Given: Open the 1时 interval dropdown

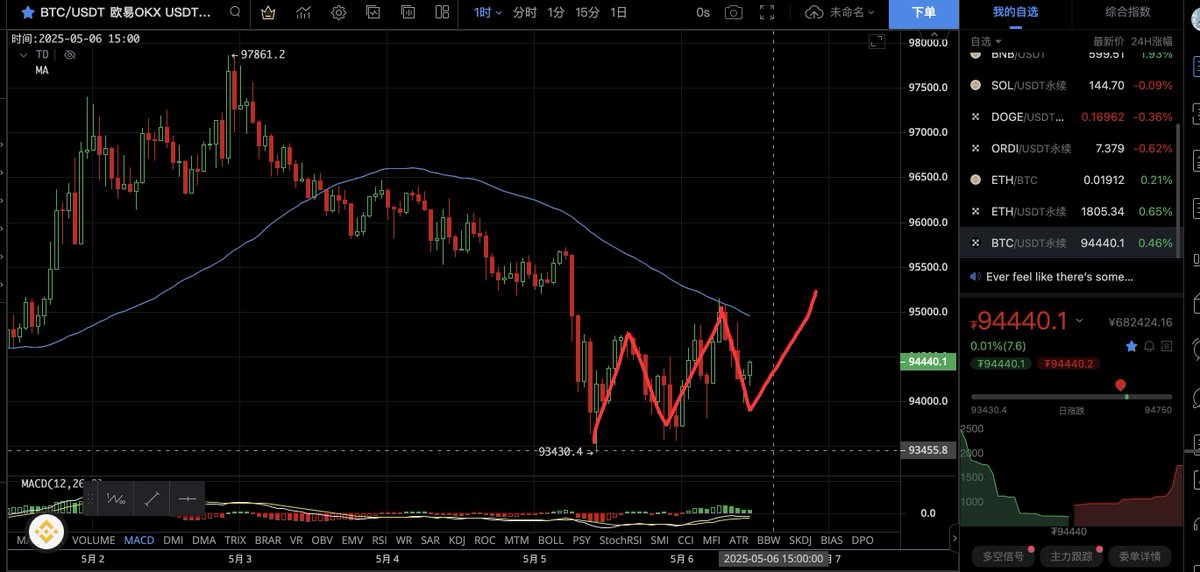Looking at the screenshot, I should point(486,13).
